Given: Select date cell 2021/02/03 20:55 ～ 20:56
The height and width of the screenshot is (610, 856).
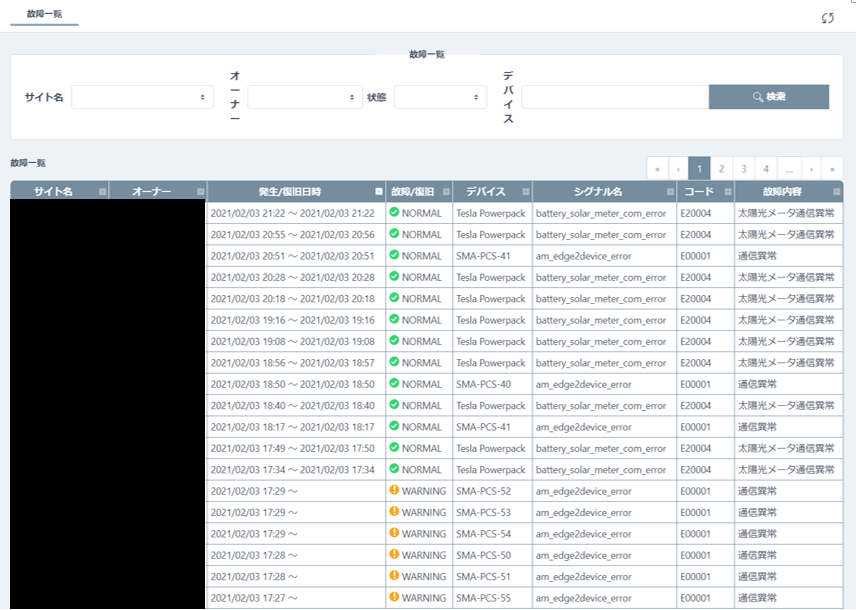Looking at the screenshot, I should 296,234.
